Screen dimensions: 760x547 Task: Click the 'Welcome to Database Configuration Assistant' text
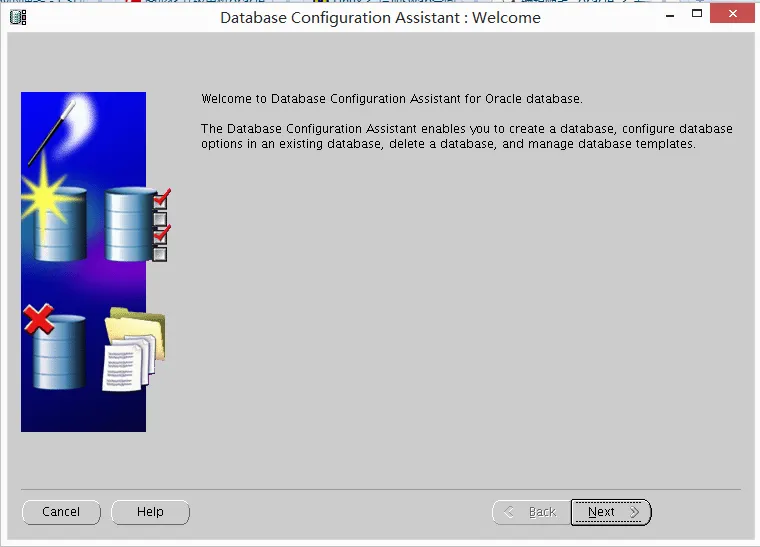[x=392, y=99]
